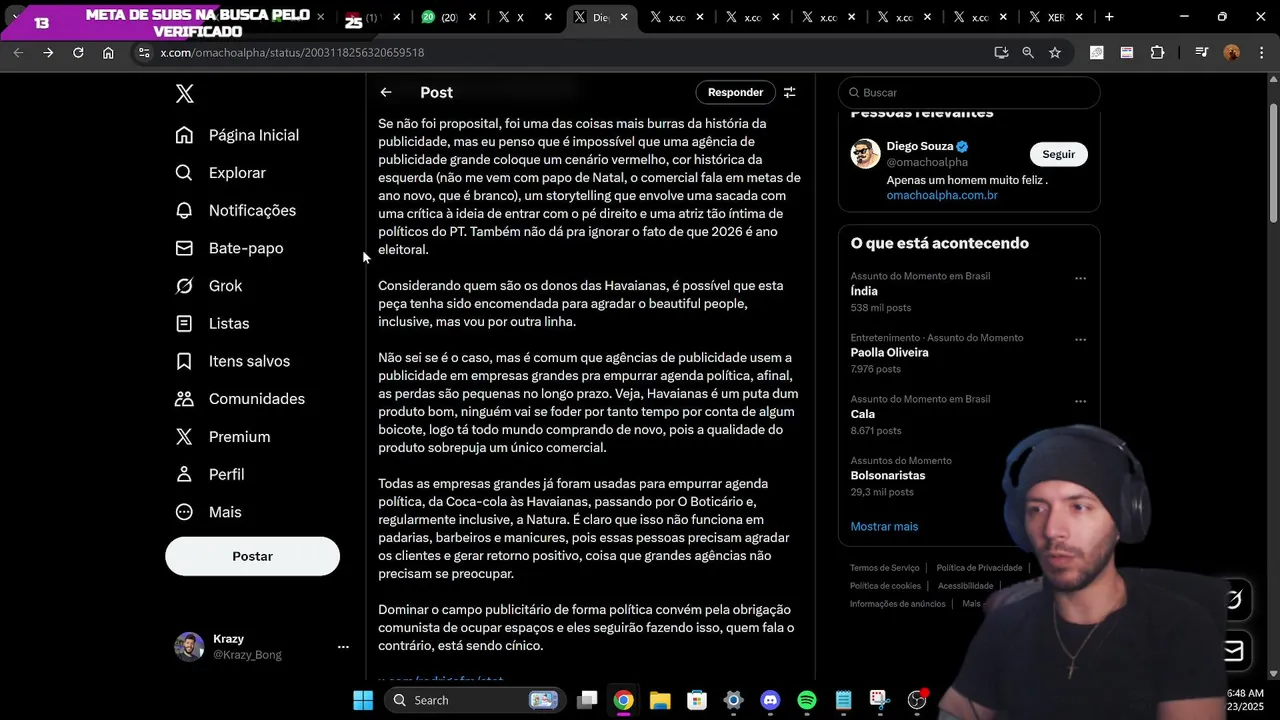This screenshot has height=720, width=1280.
Task: Open the Chrome three-dot menu
Action: click(x=1260, y=52)
